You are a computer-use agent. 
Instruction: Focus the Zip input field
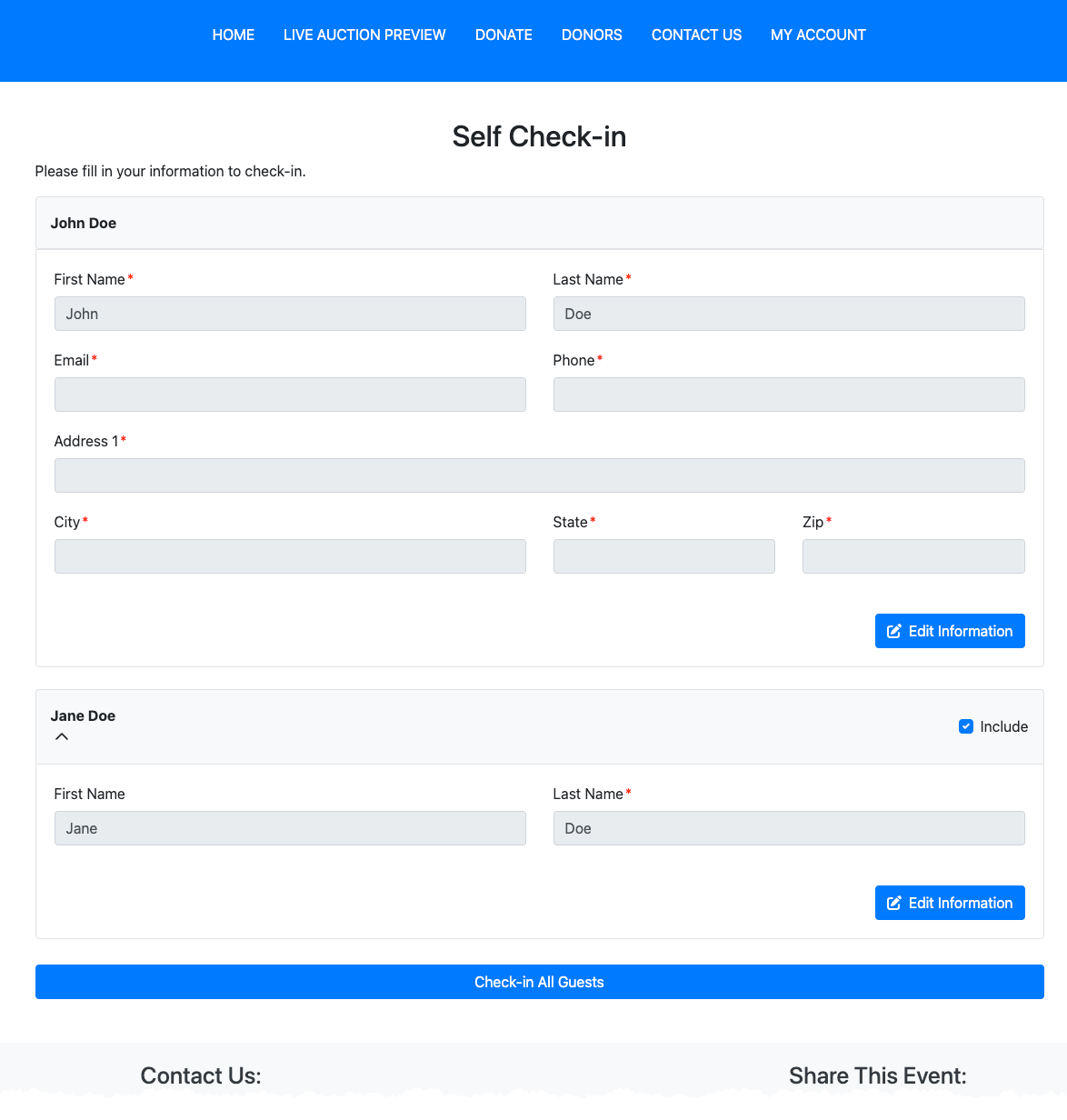912,556
